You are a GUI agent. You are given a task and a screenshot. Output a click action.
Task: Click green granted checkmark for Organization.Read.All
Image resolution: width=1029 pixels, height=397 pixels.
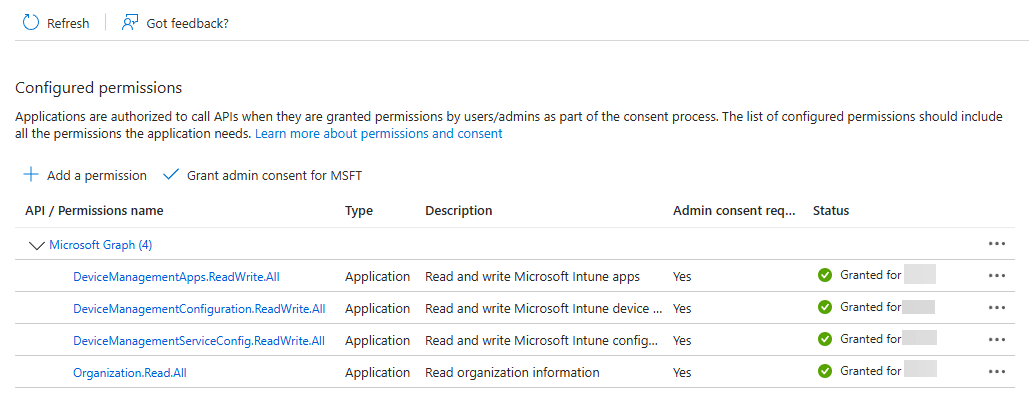[x=825, y=371]
